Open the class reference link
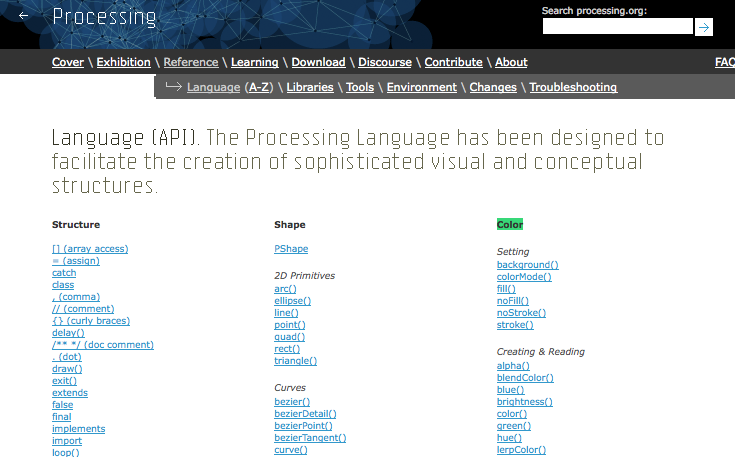 tap(63, 285)
